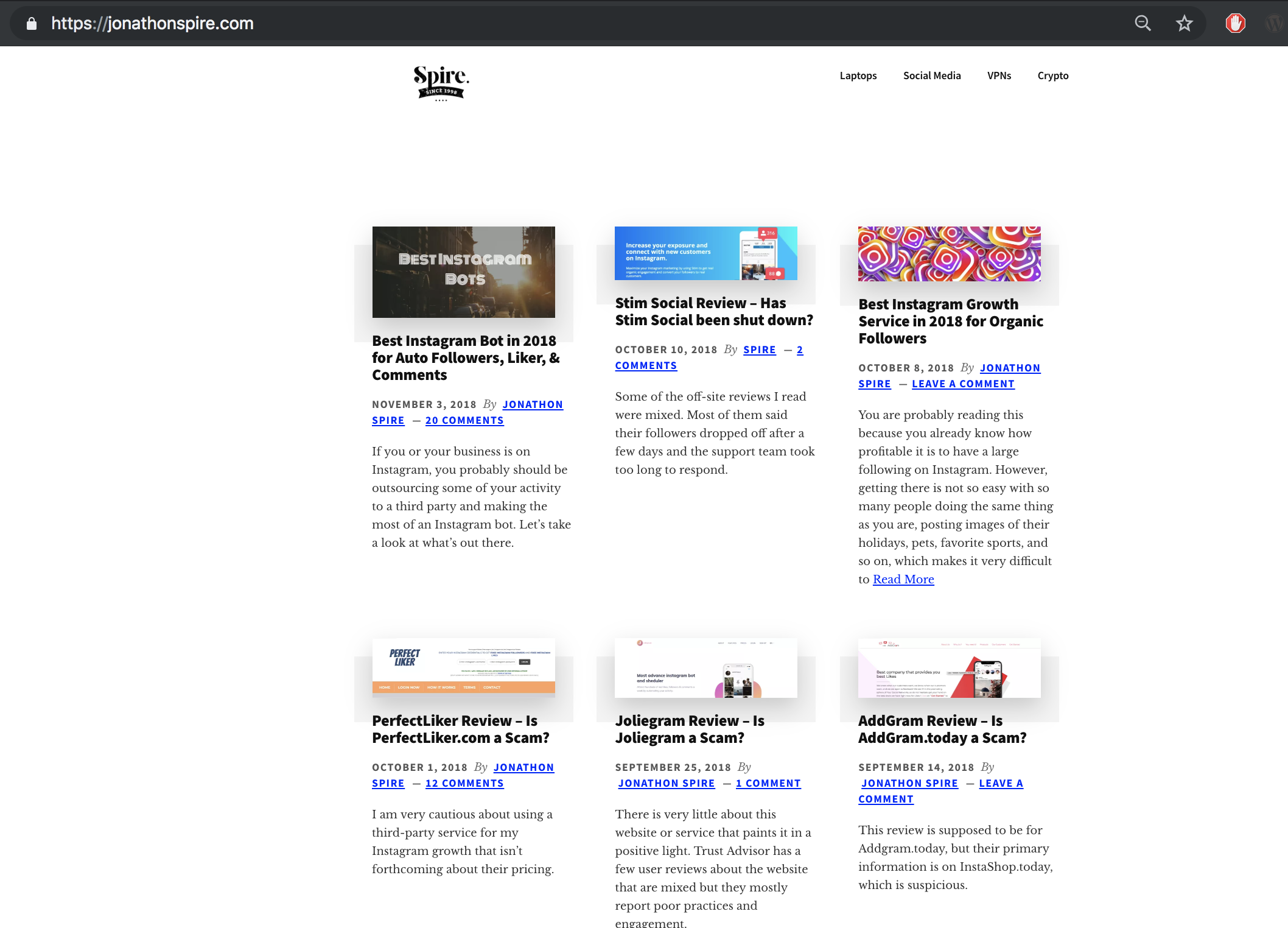
Task: Open the colorful Instagram logos thumbnail
Action: point(950,254)
